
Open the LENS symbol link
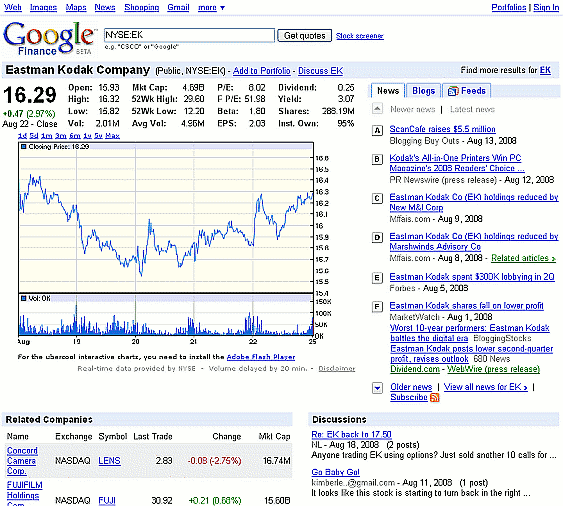[109, 461]
